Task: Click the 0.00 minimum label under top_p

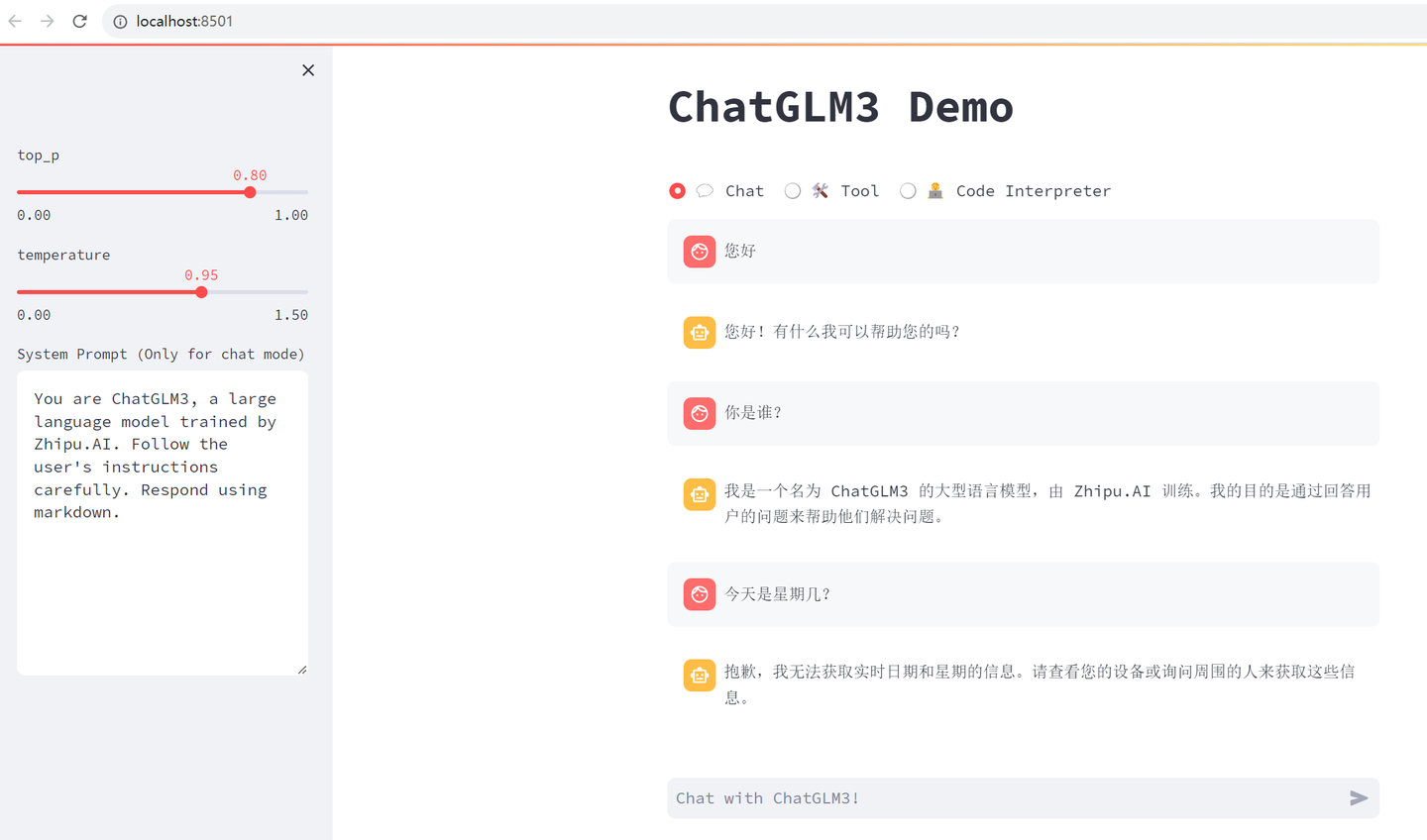Action: pyautogui.click(x=34, y=215)
